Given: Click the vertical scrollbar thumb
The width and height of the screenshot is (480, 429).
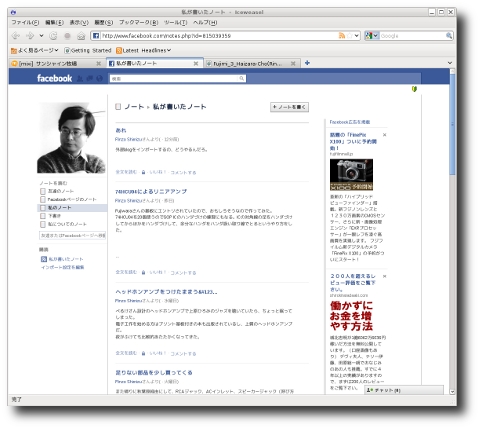Looking at the screenshot, I should (x=452, y=123).
